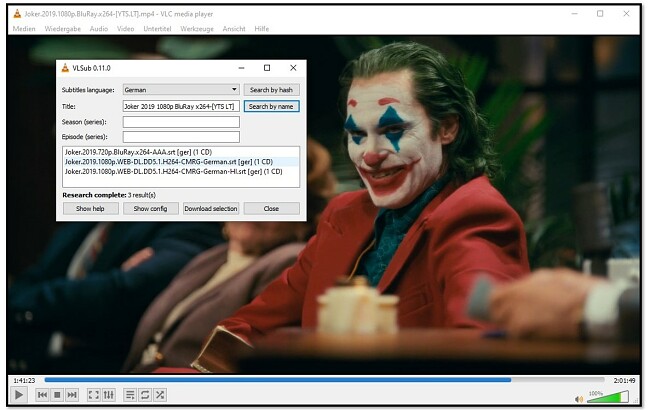The image size is (650, 410).
Task: Open the Medien menu
Action: 24,29
